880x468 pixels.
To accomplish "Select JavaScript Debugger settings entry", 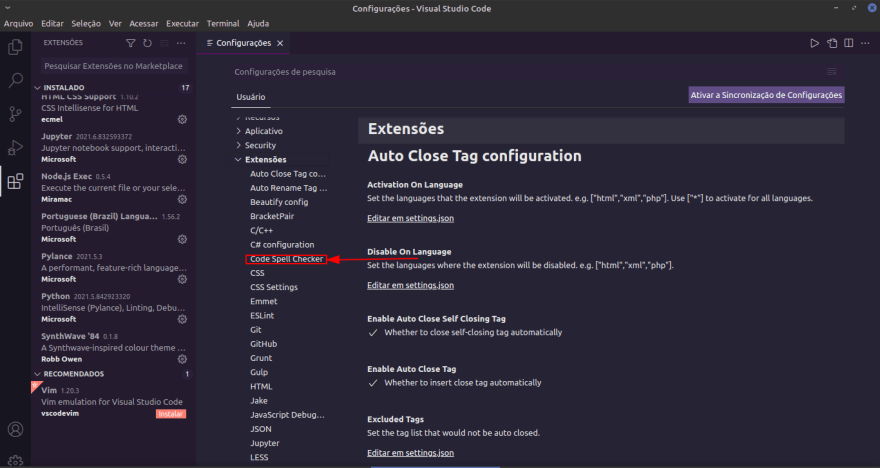I will pos(287,415).
